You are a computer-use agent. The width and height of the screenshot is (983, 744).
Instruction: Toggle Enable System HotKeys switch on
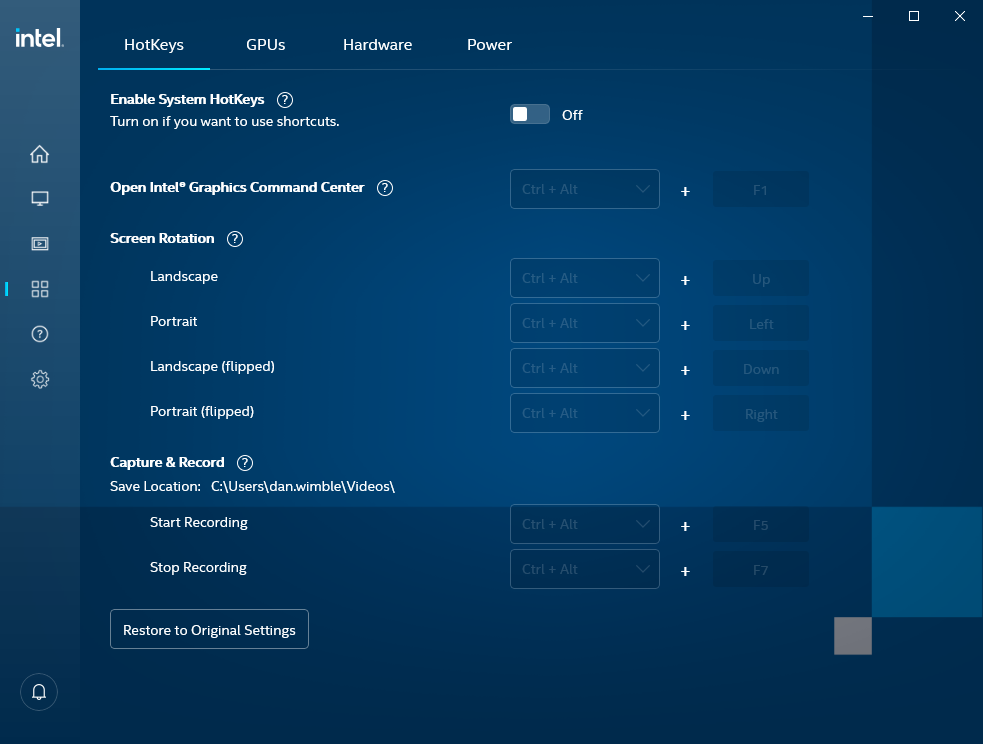[530, 114]
